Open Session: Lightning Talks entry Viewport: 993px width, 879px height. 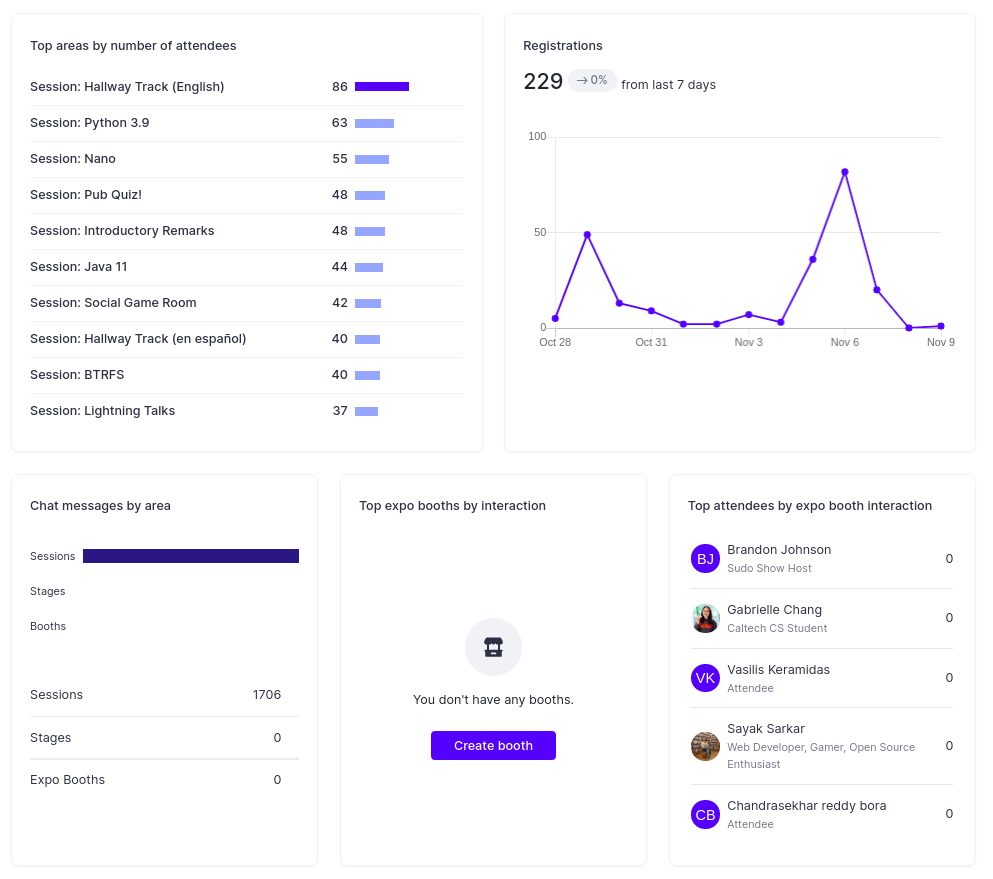click(246, 411)
